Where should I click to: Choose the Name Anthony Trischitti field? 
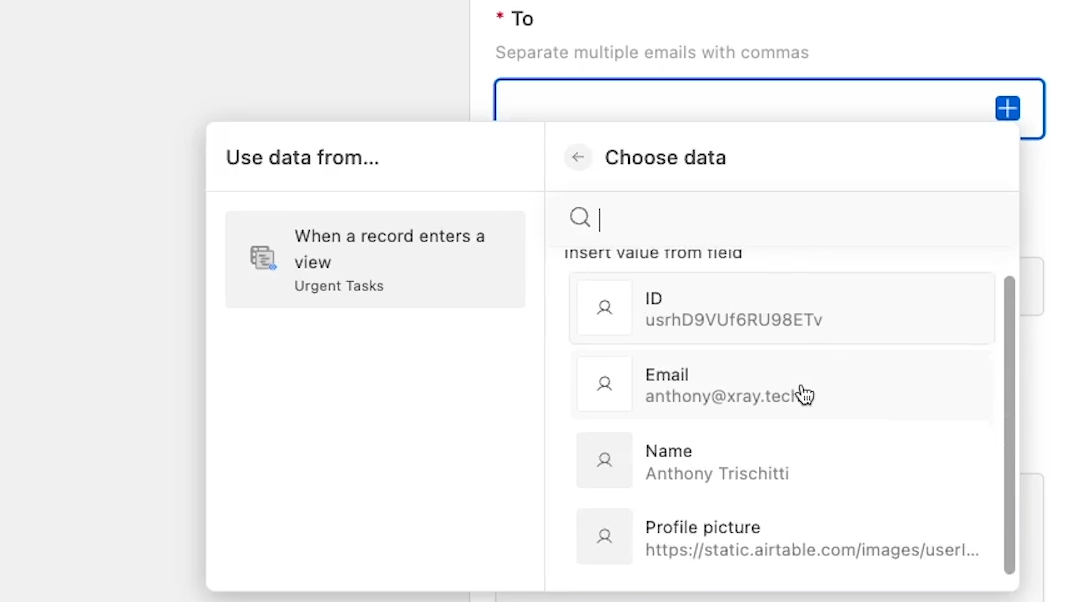click(782, 461)
